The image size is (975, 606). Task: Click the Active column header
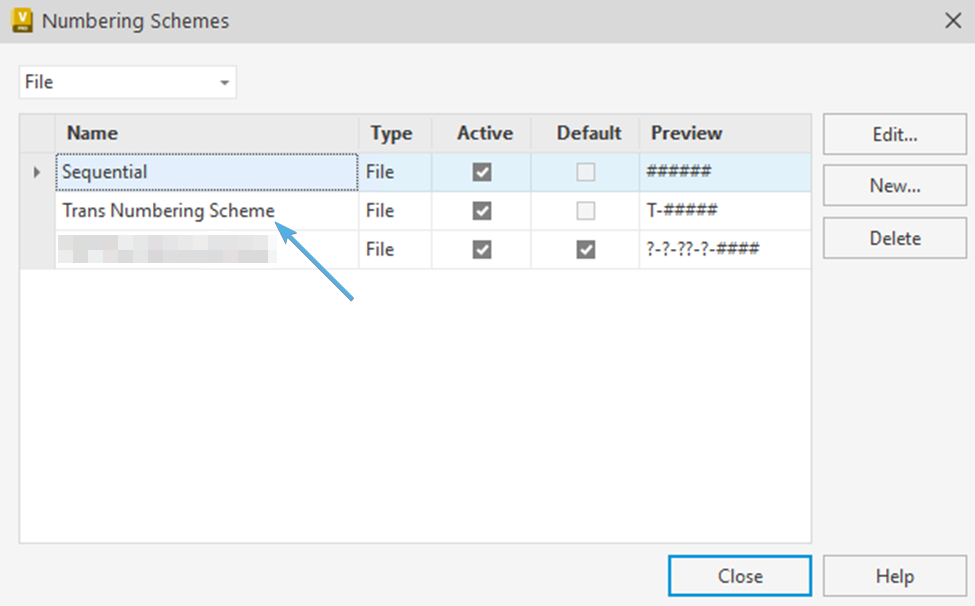pyautogui.click(x=484, y=133)
